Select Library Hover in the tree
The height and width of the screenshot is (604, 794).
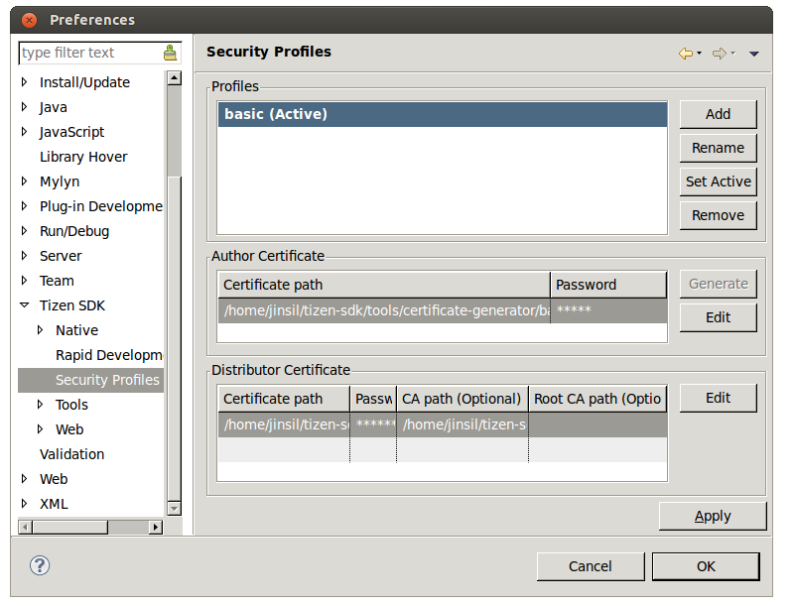coord(83,157)
